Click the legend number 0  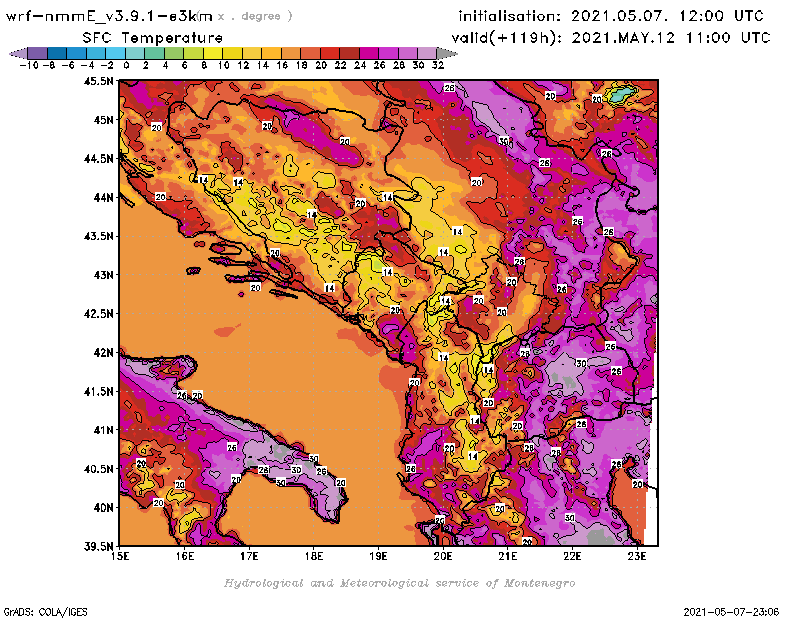pos(126,65)
